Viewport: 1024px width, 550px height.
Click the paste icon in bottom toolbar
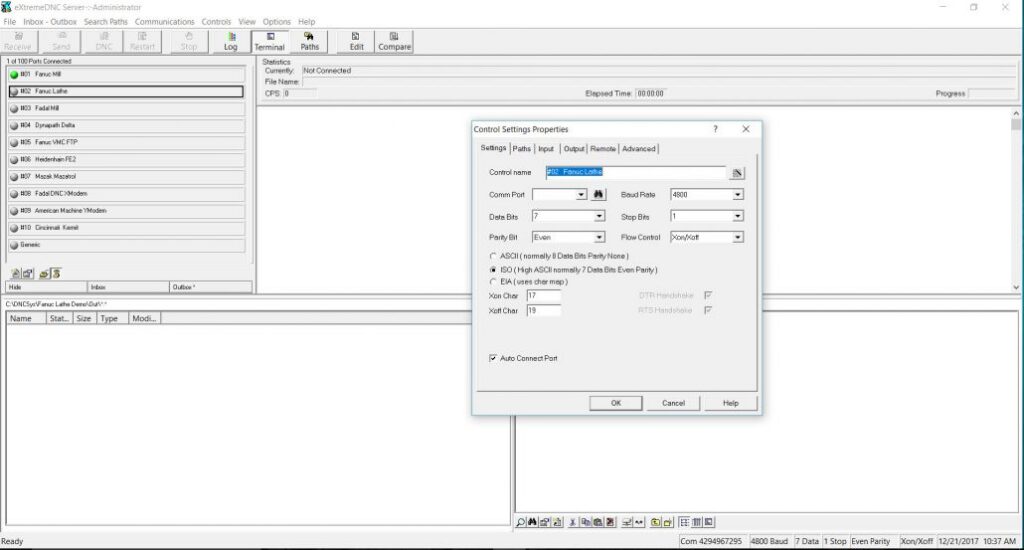coord(598,523)
